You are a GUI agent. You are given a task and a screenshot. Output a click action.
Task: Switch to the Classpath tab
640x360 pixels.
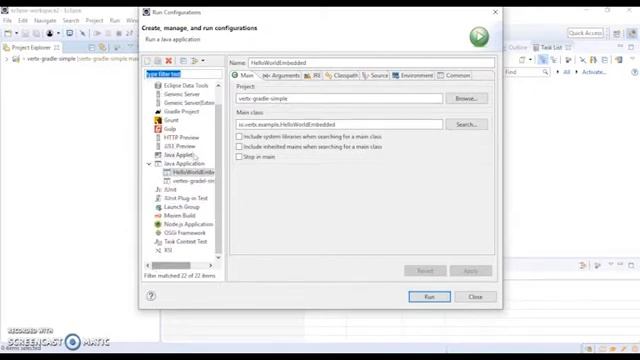click(x=342, y=76)
